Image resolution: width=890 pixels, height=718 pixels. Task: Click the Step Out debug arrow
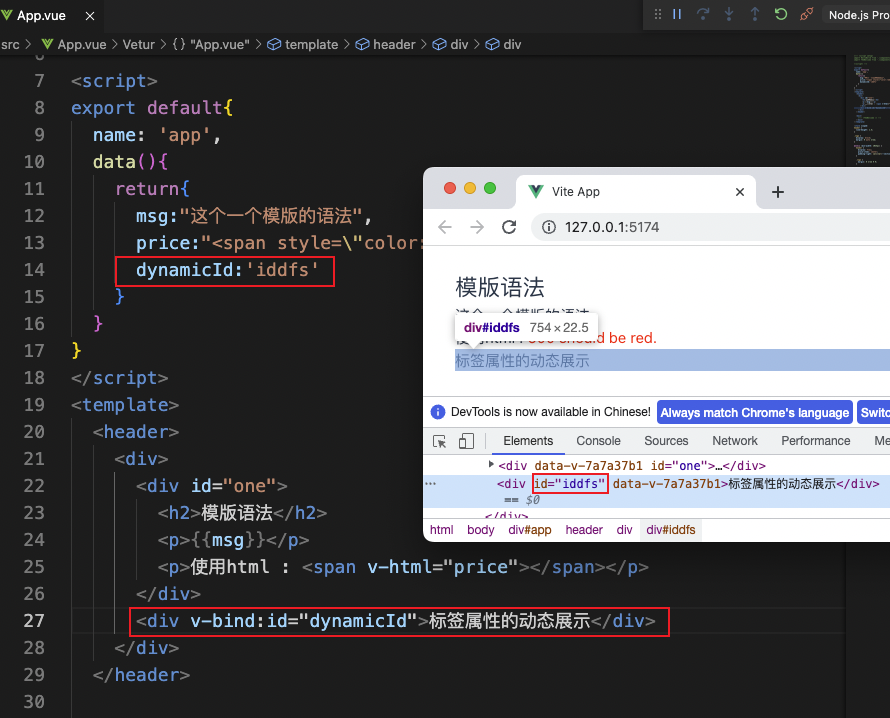[754, 14]
